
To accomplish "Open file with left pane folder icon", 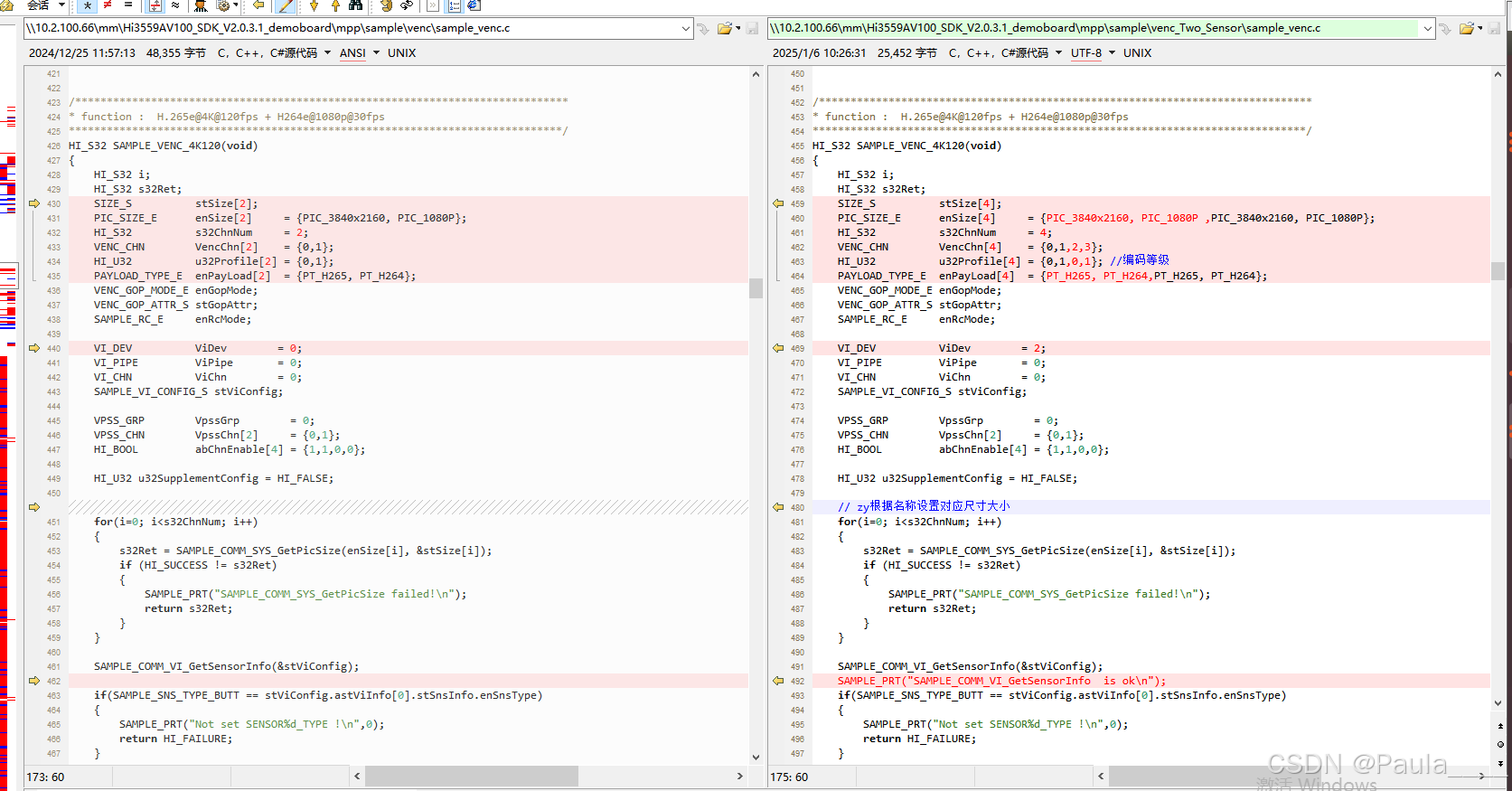I will coord(724,28).
